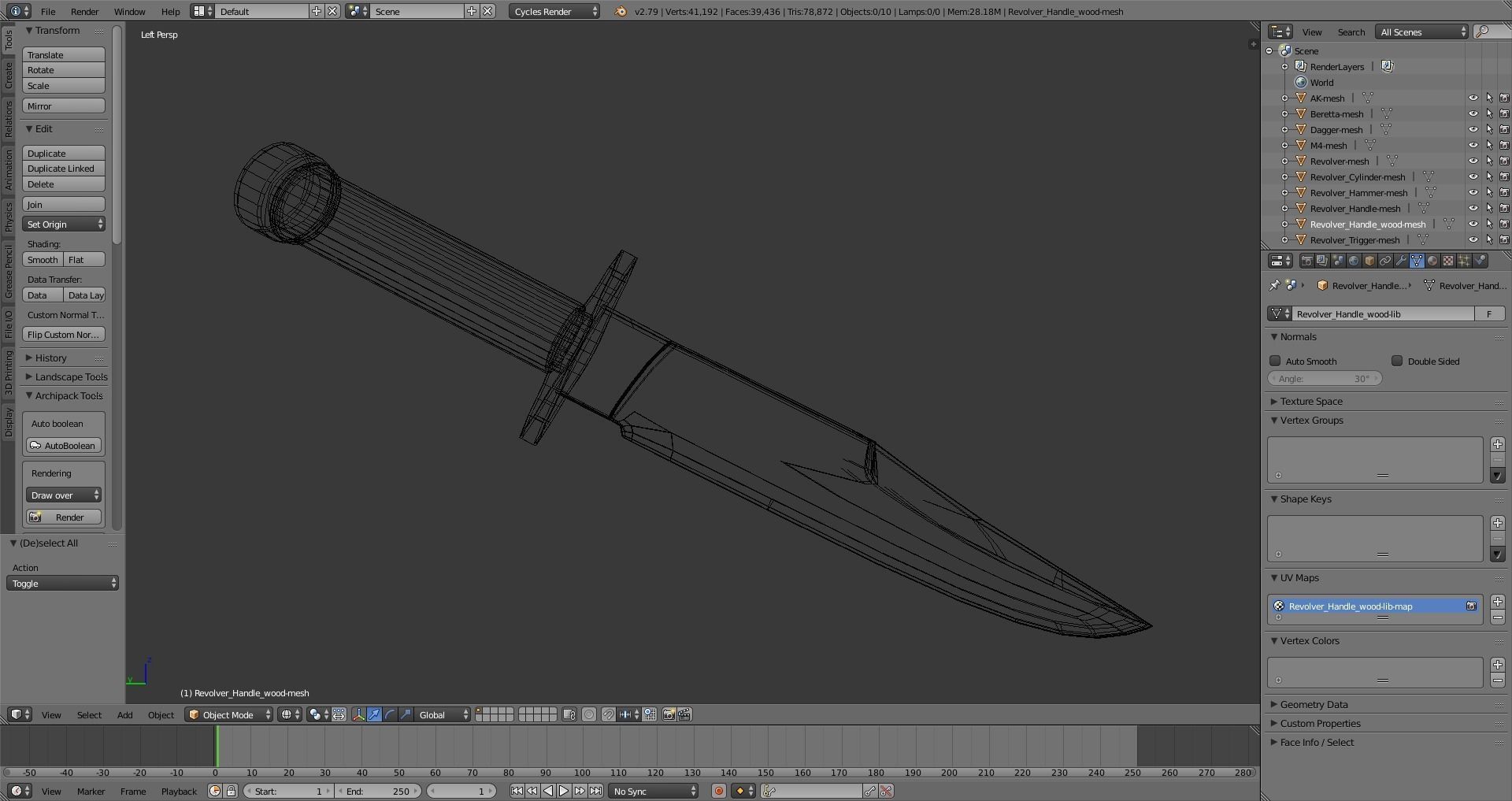Select the scale manipulator icon

(406, 714)
